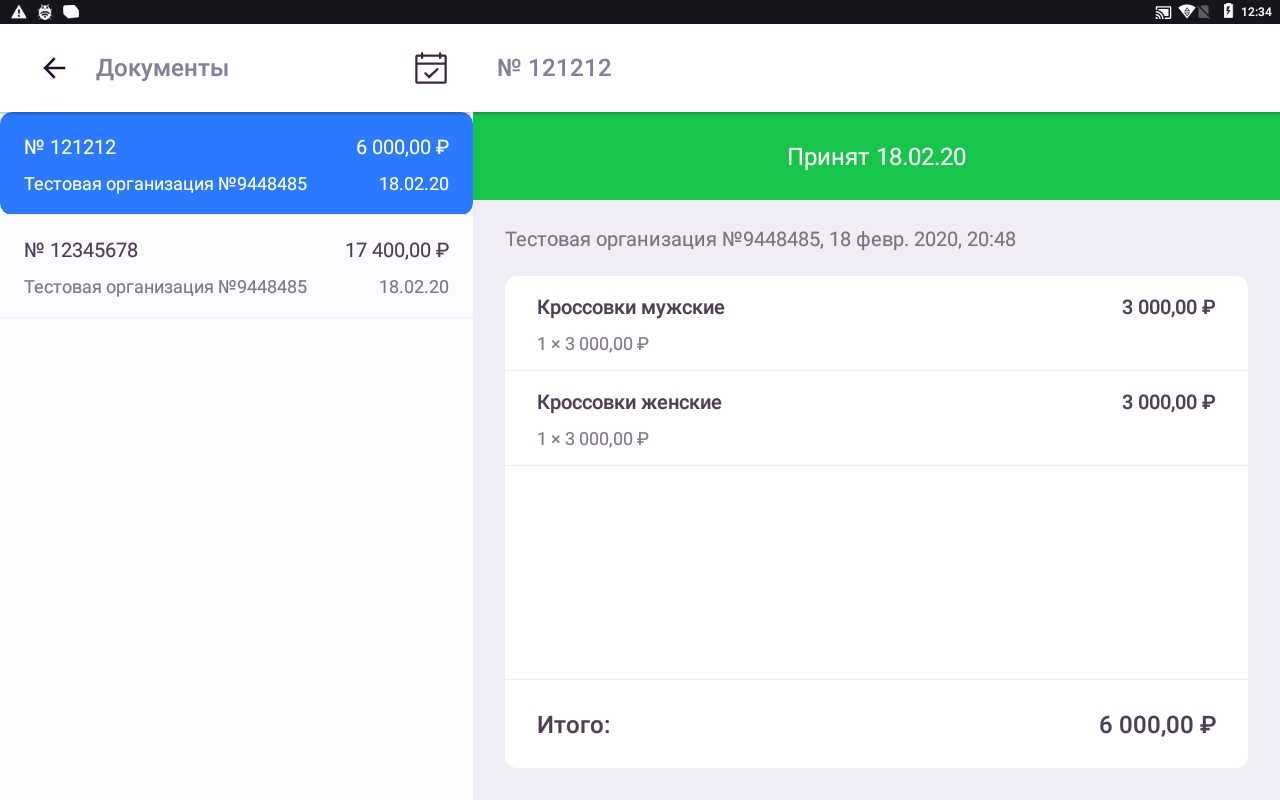The height and width of the screenshot is (800, 1280).
Task: Tap the Документы header title
Action: click(162, 68)
